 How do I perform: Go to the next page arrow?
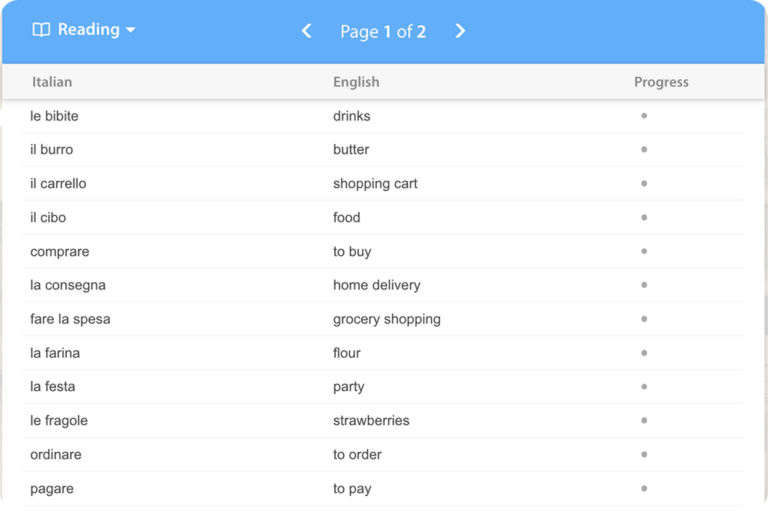tap(460, 31)
